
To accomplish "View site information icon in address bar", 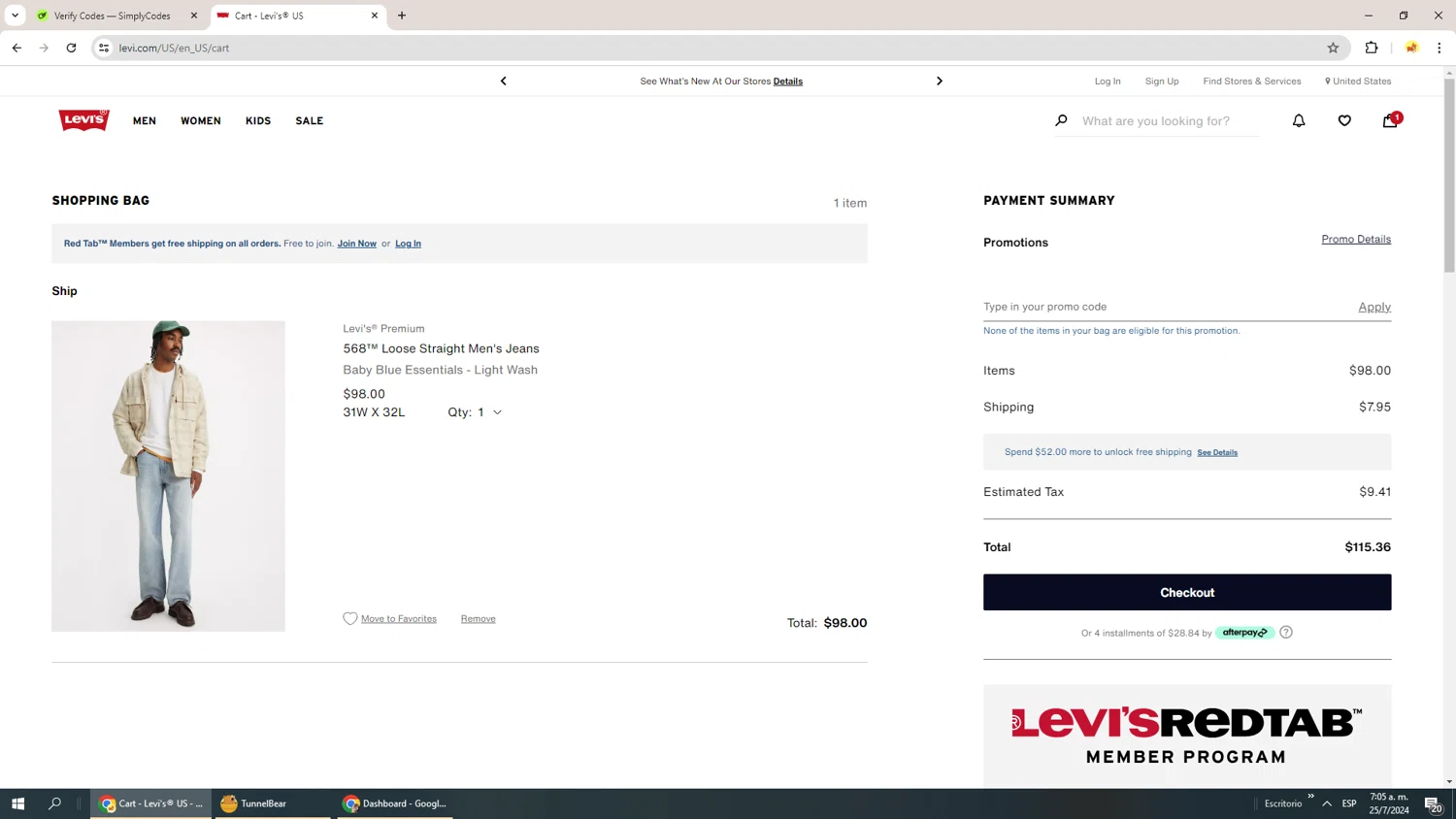I will tap(104, 48).
